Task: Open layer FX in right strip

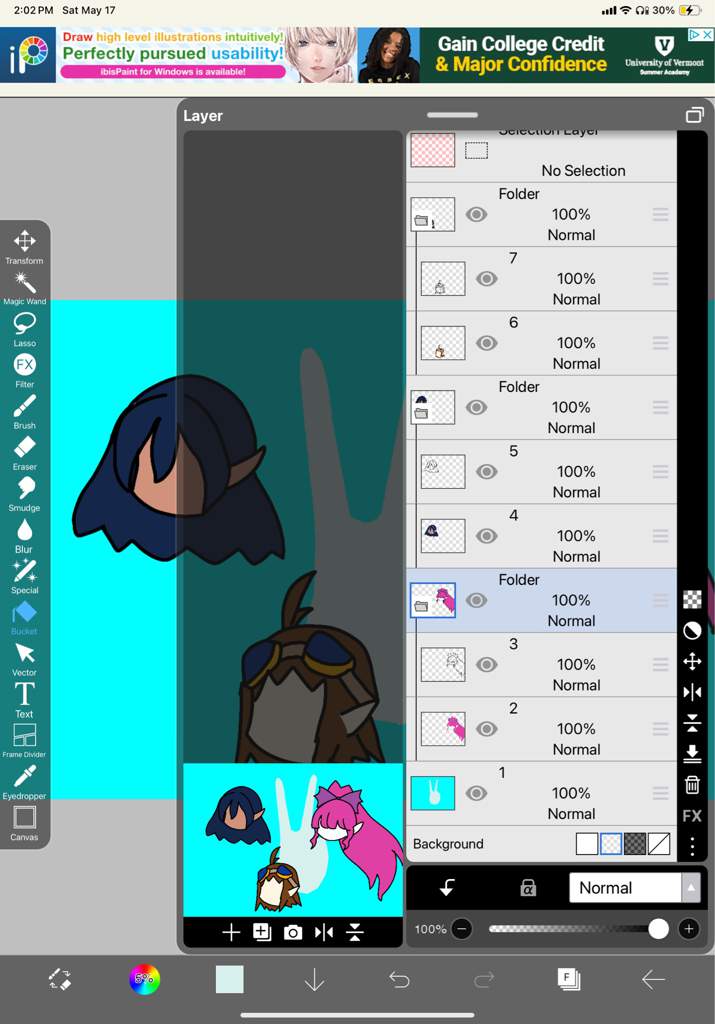Action: coord(692,816)
